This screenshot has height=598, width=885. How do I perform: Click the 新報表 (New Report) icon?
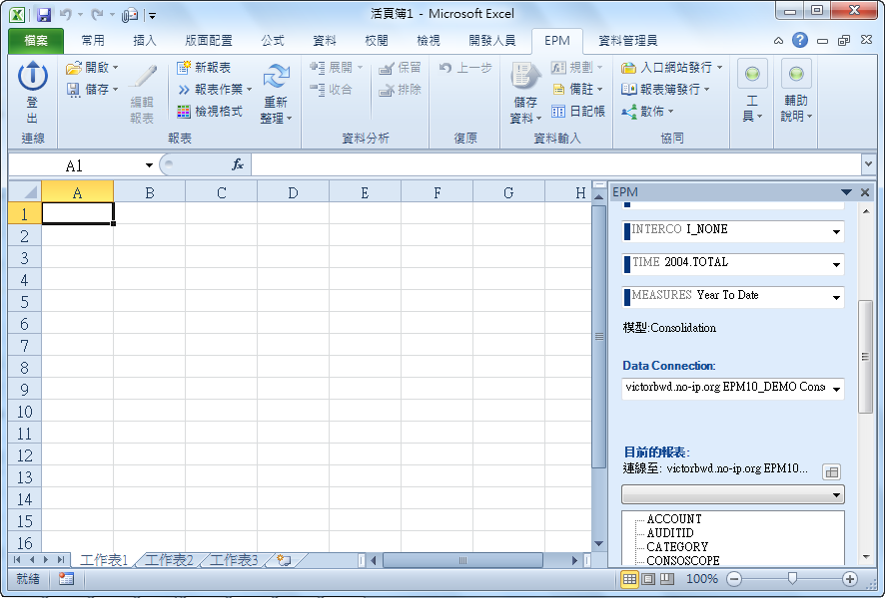pyautogui.click(x=184, y=68)
